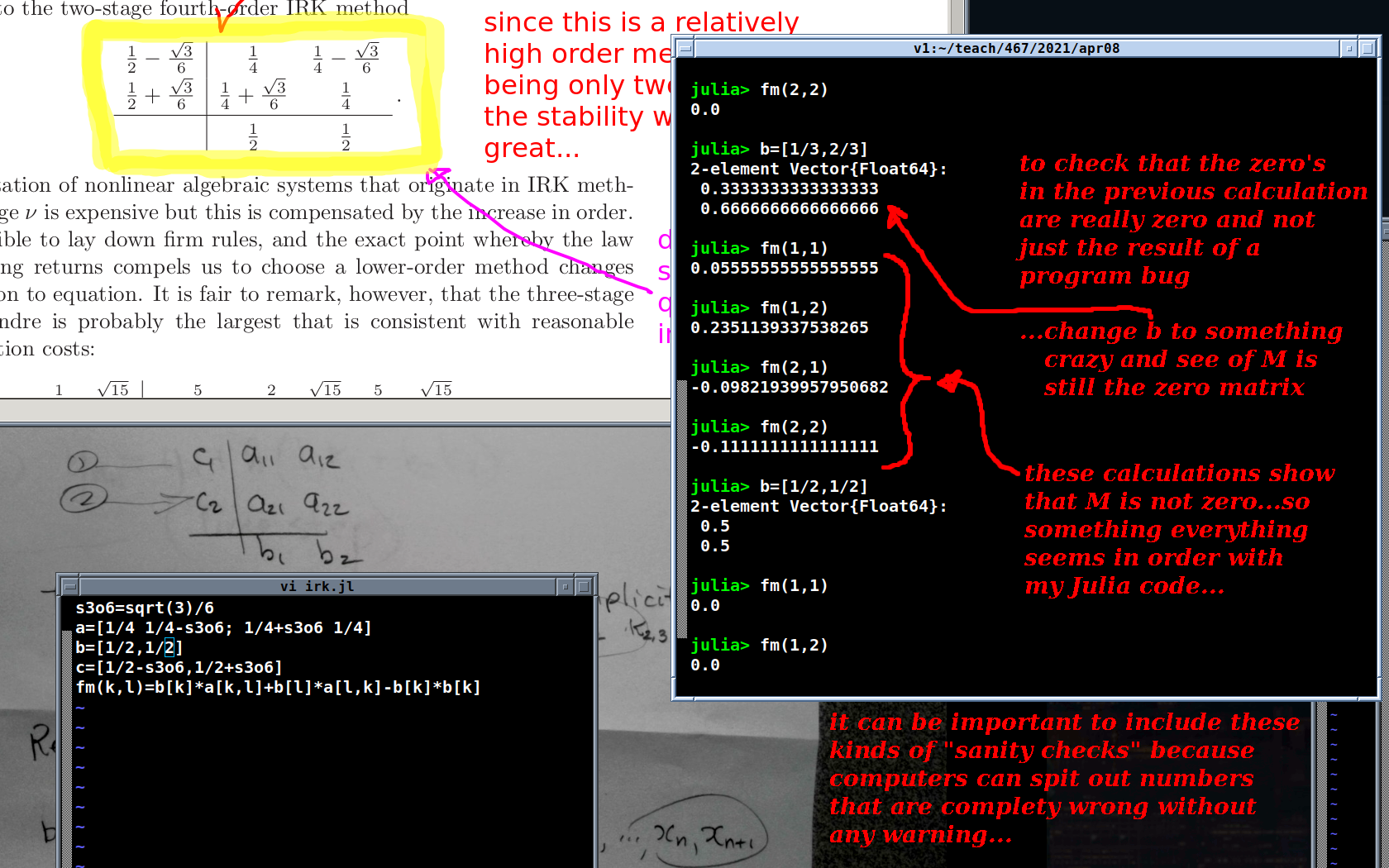The height and width of the screenshot is (868, 1389).
Task: Maximize the v1 teach/467 terminal window
Action: click(x=1368, y=49)
